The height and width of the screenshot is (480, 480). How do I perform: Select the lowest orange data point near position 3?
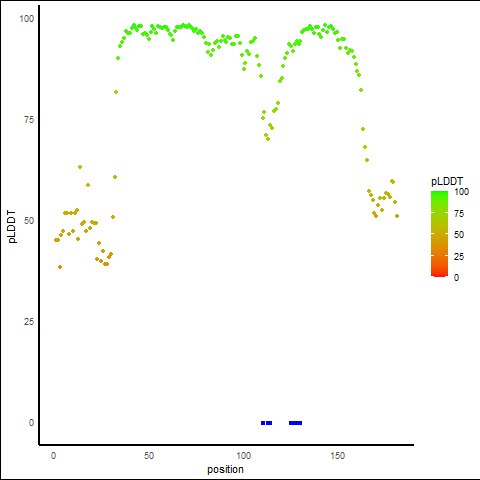(x=60, y=267)
